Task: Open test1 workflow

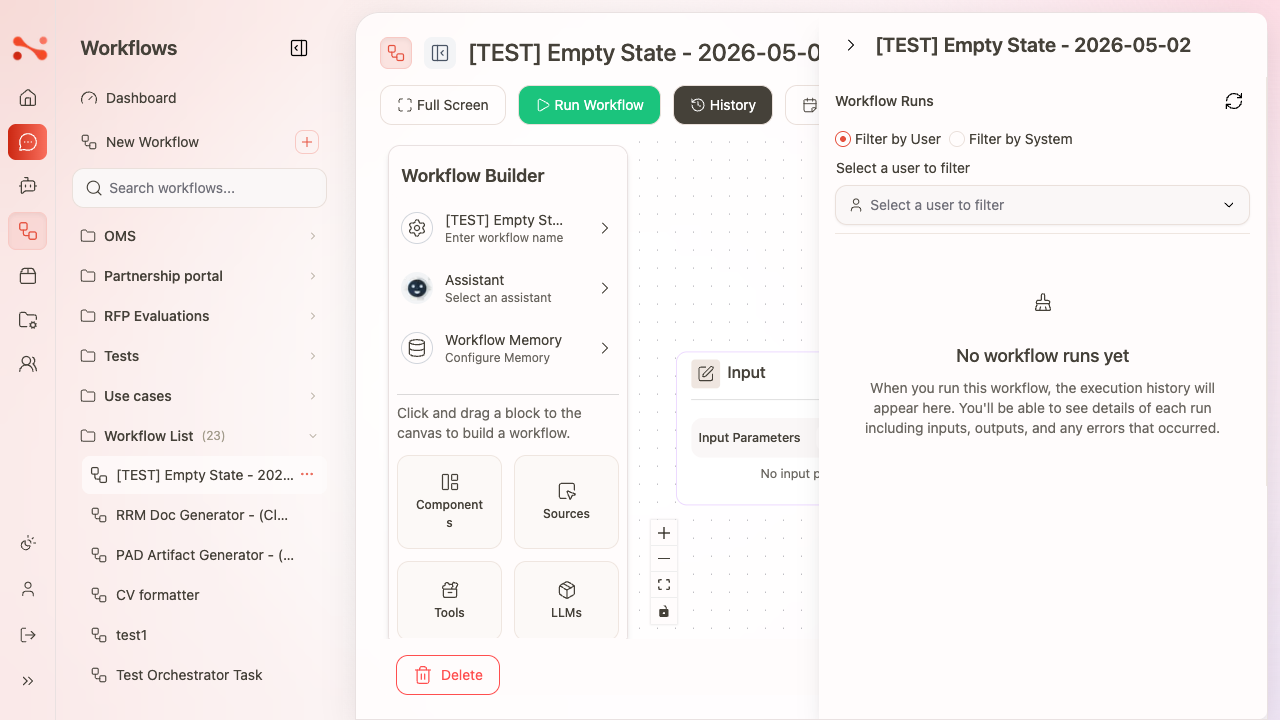Action: pyautogui.click(x=204, y=635)
